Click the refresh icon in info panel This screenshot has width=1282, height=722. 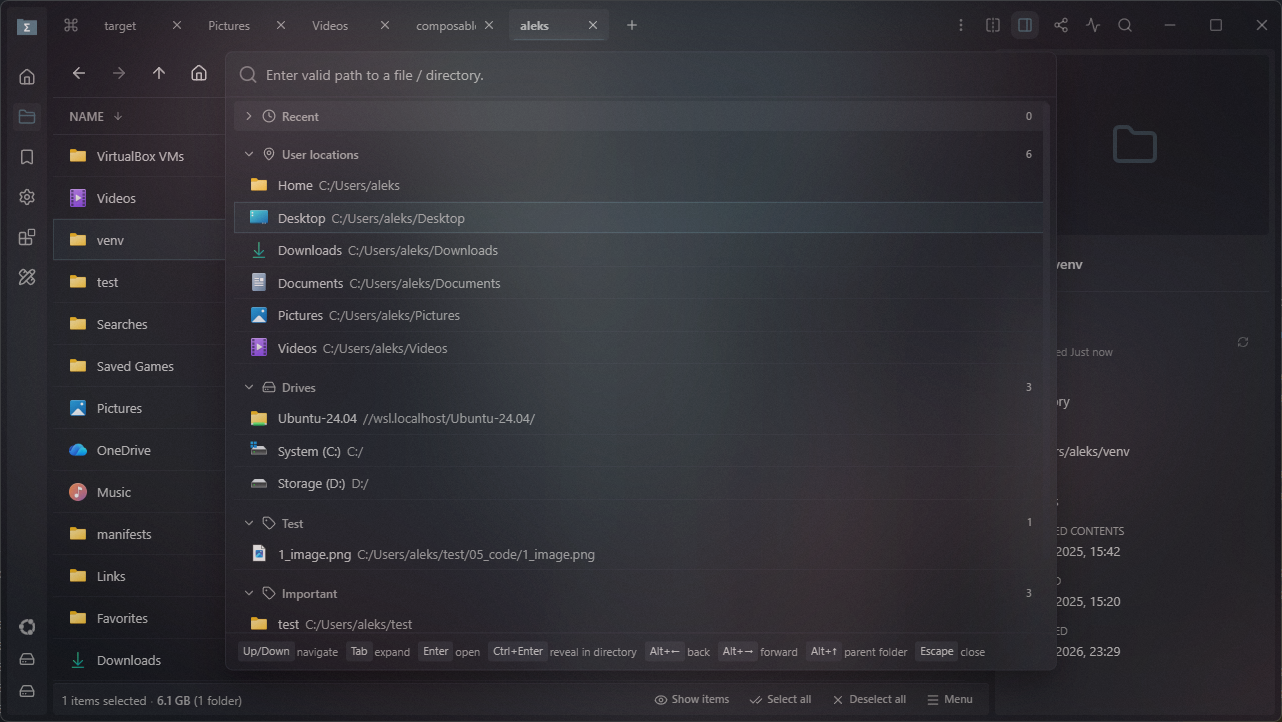[x=1243, y=342]
